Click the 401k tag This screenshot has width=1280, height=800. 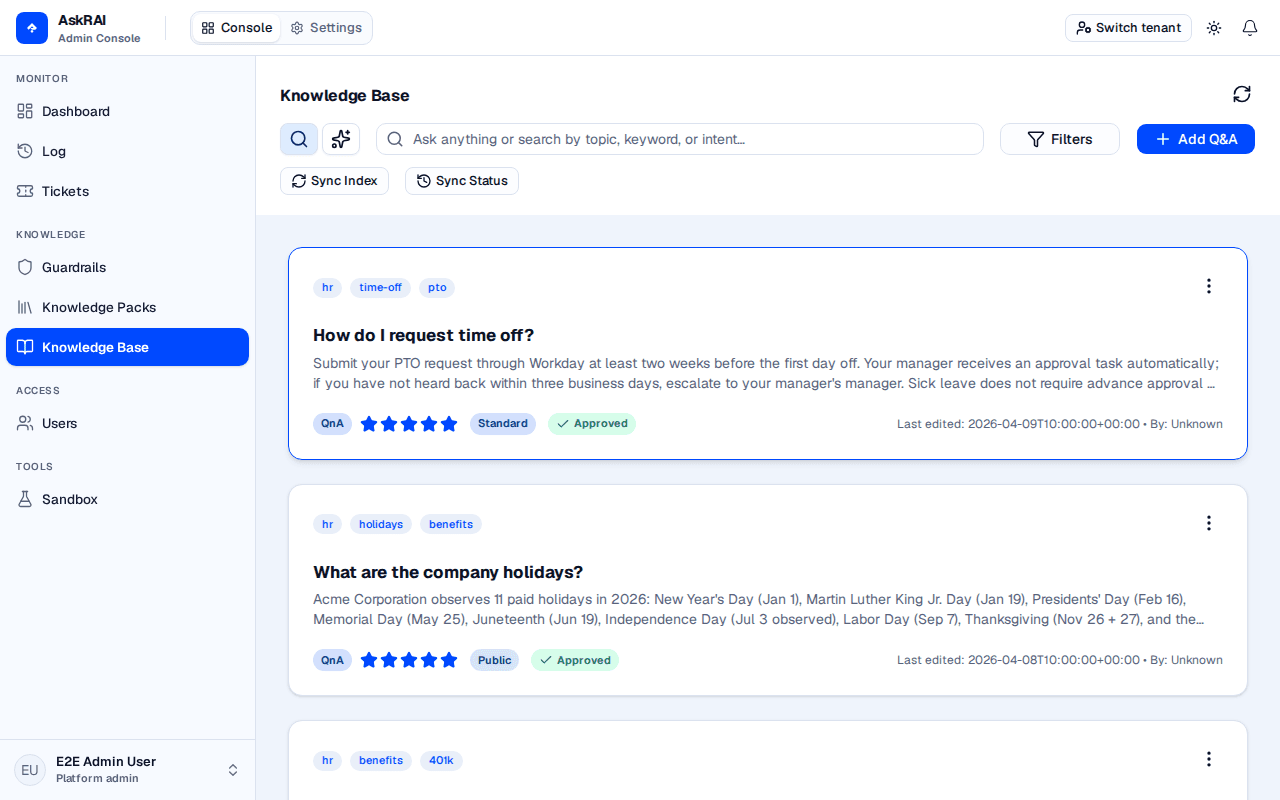tap(441, 760)
